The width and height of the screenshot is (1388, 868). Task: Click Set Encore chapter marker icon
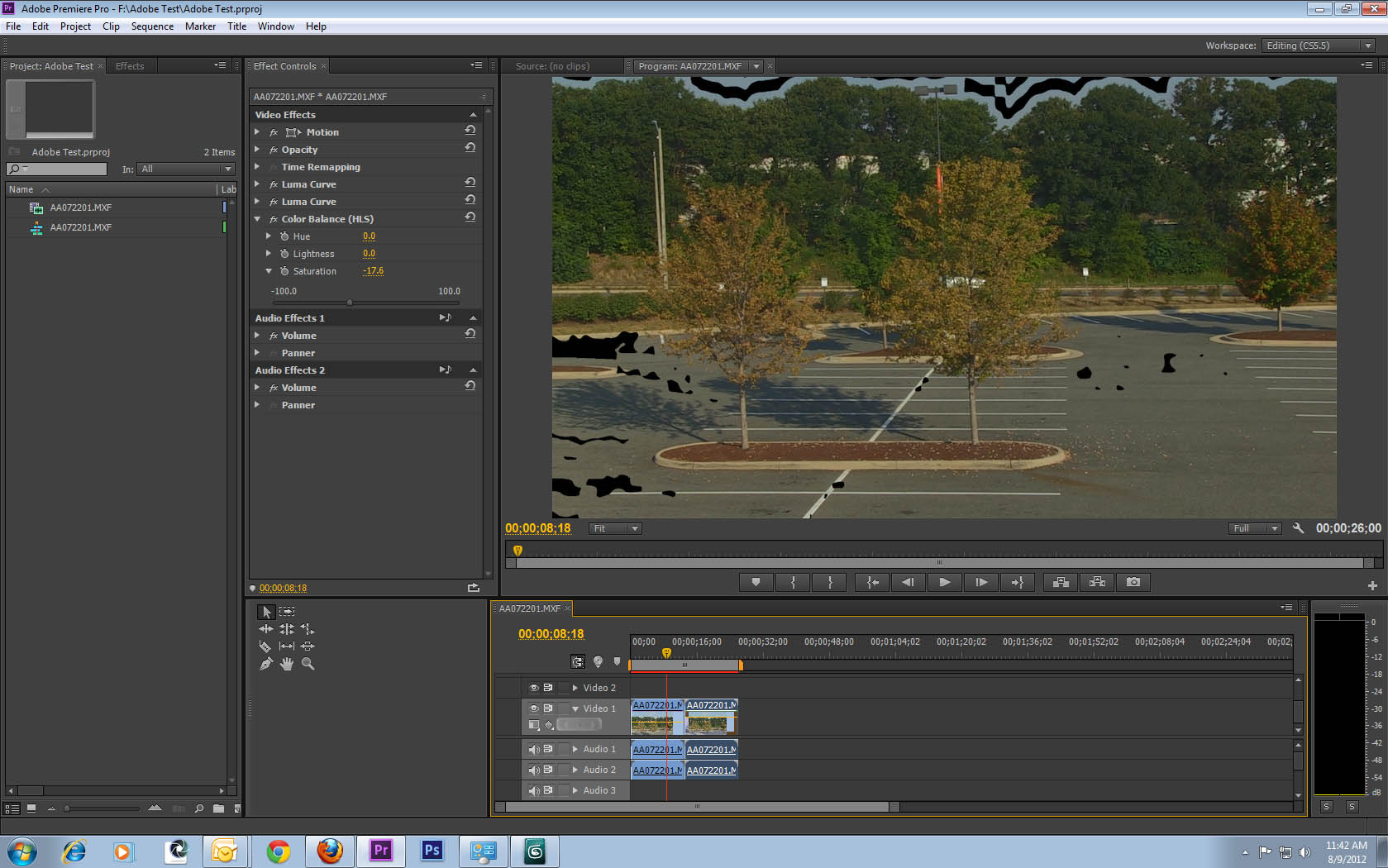point(598,661)
